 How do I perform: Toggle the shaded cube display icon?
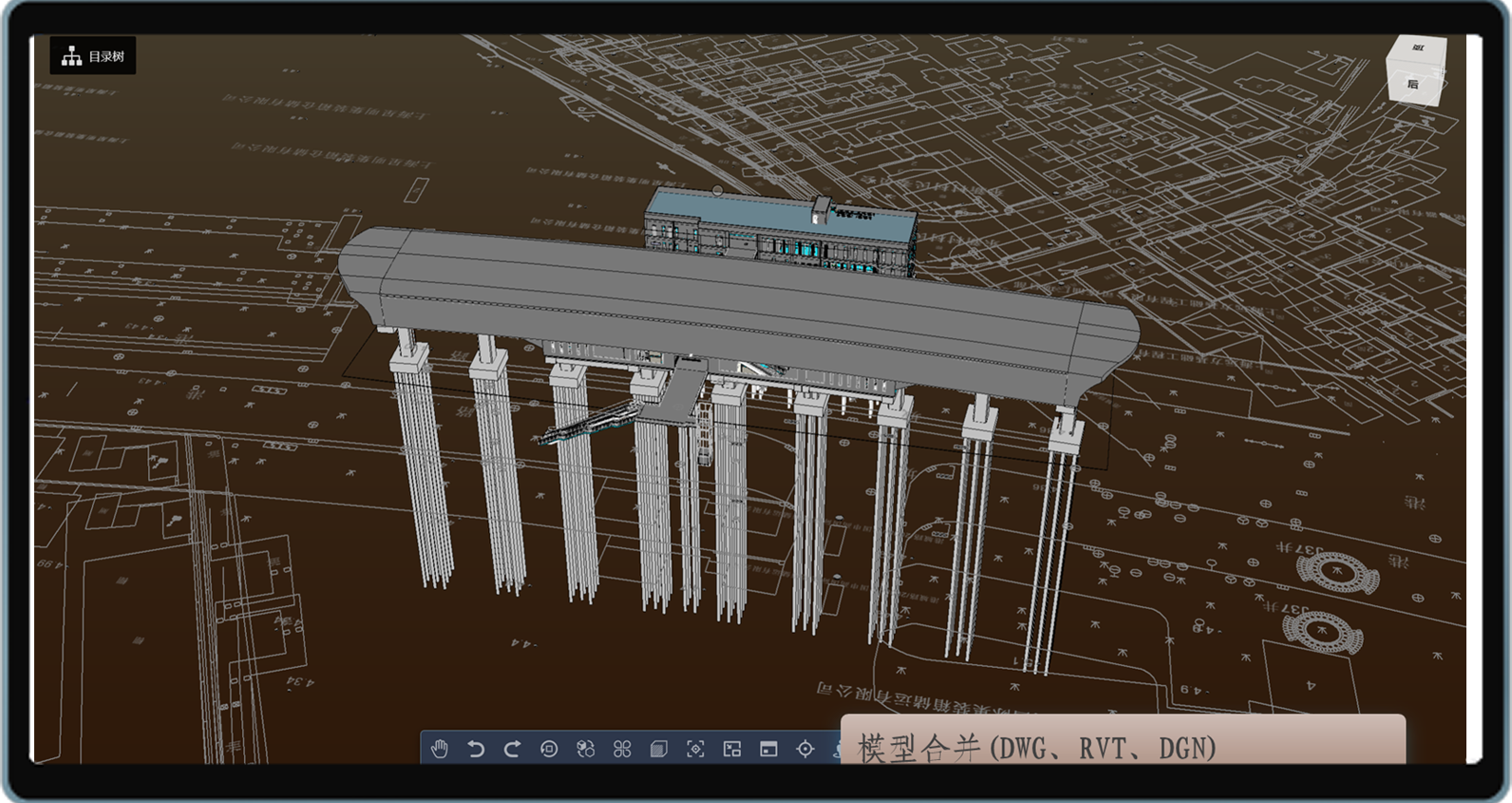[x=658, y=749]
